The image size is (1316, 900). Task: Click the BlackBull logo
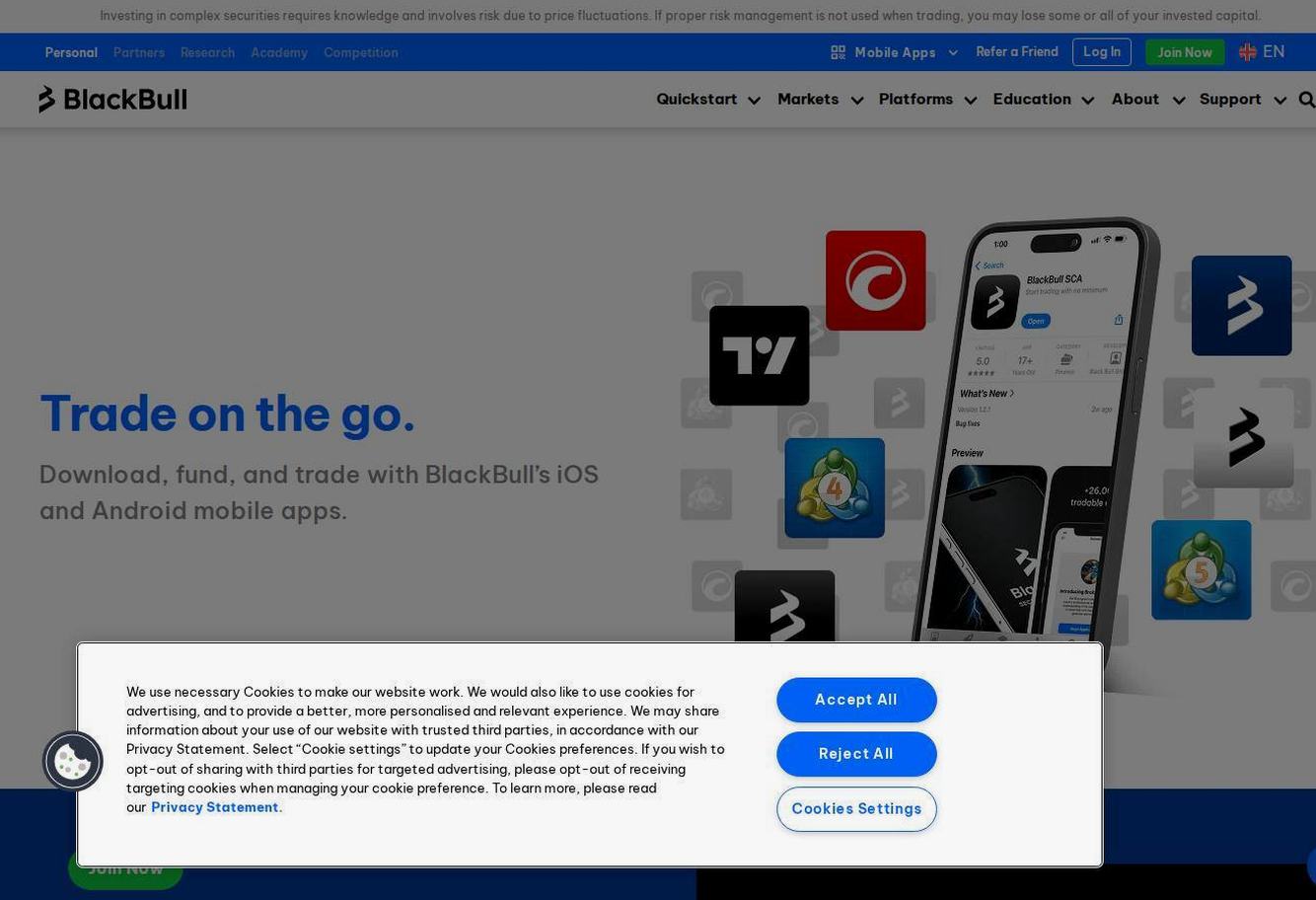click(x=112, y=100)
